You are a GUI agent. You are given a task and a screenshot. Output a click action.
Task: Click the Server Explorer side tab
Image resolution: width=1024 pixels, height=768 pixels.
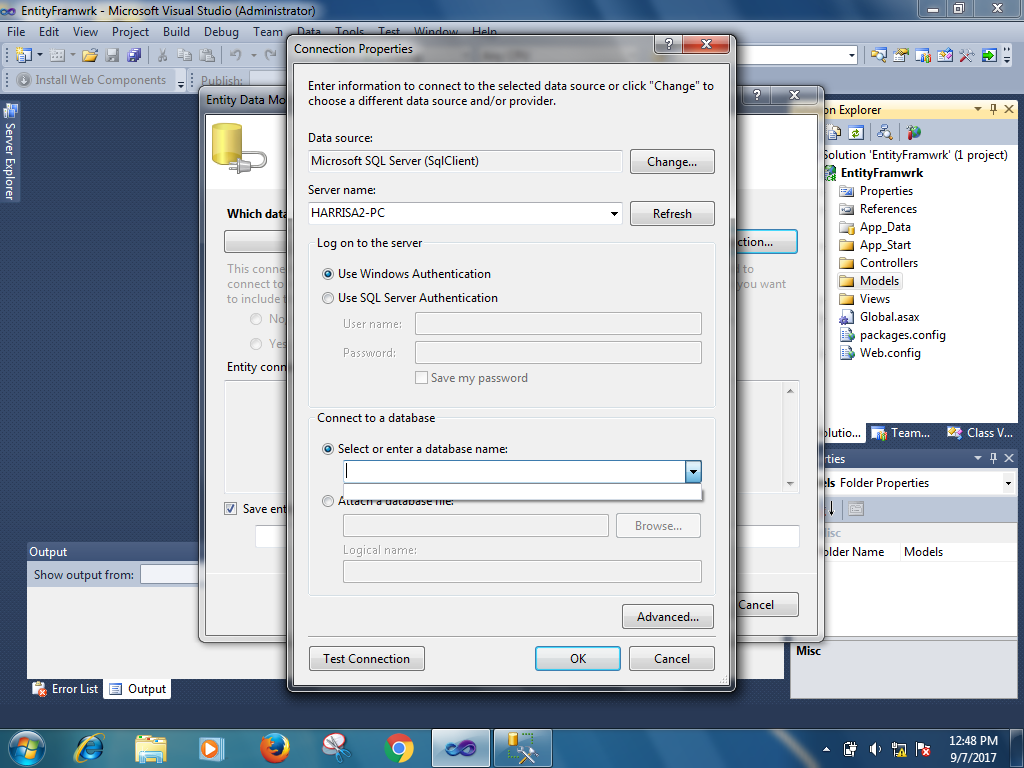[9, 152]
